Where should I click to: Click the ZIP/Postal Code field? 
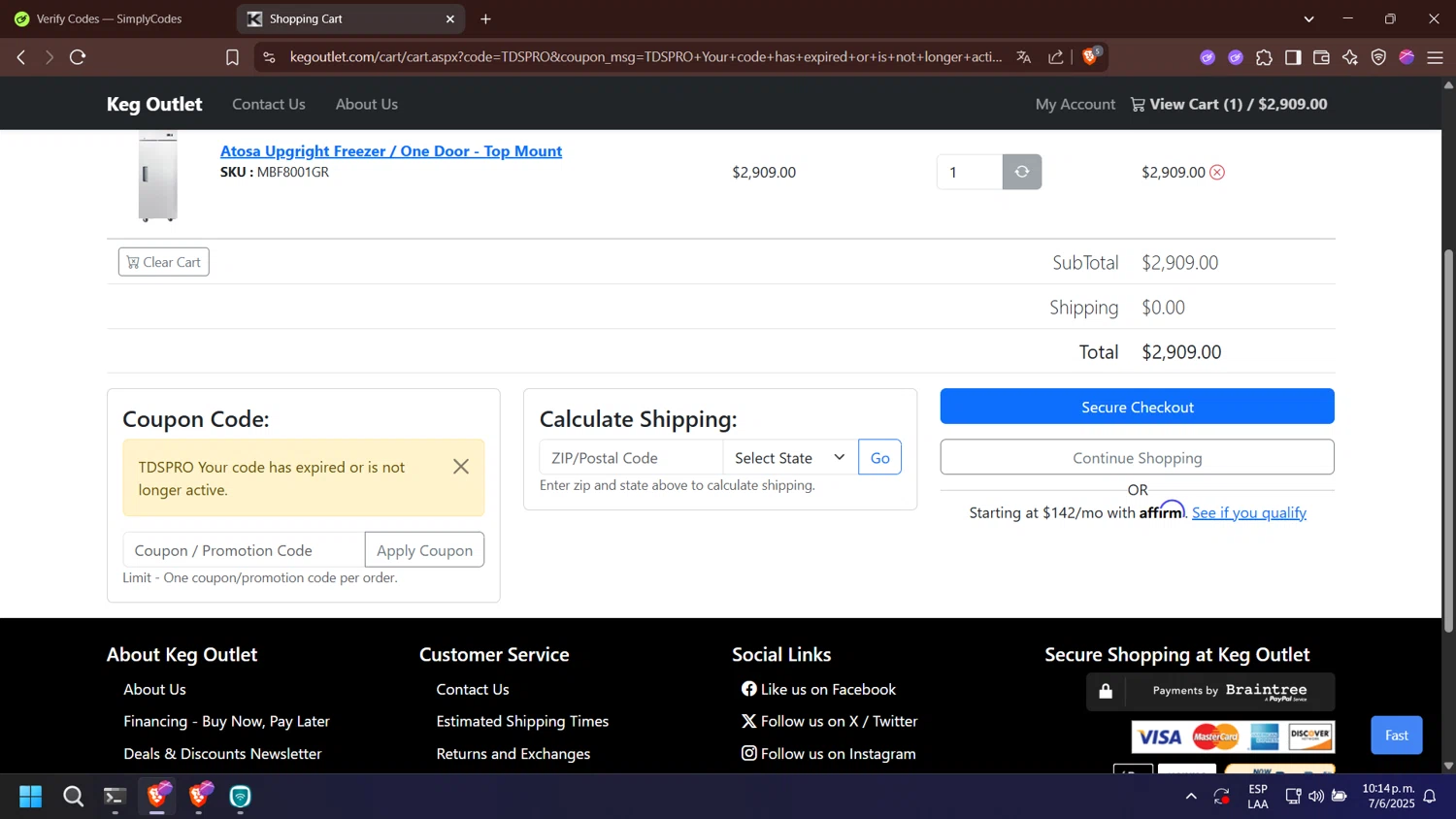(631, 457)
